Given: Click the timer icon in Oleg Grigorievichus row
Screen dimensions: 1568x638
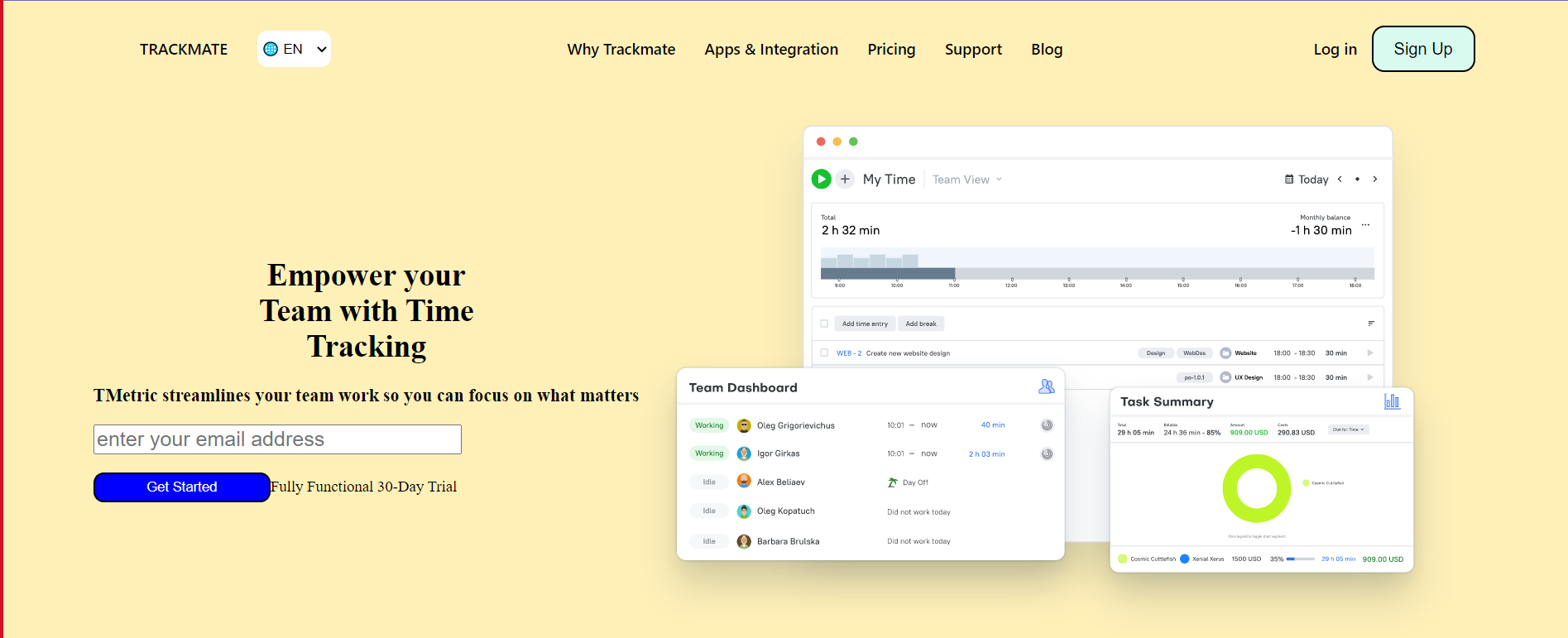Looking at the screenshot, I should (x=1047, y=425).
